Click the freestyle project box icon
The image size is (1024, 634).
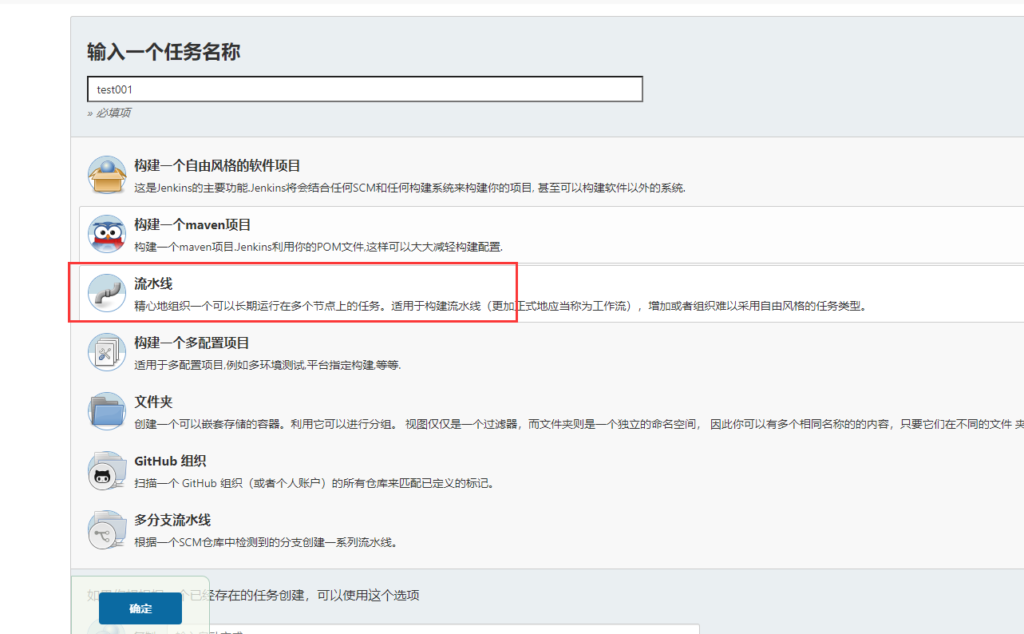click(107, 175)
